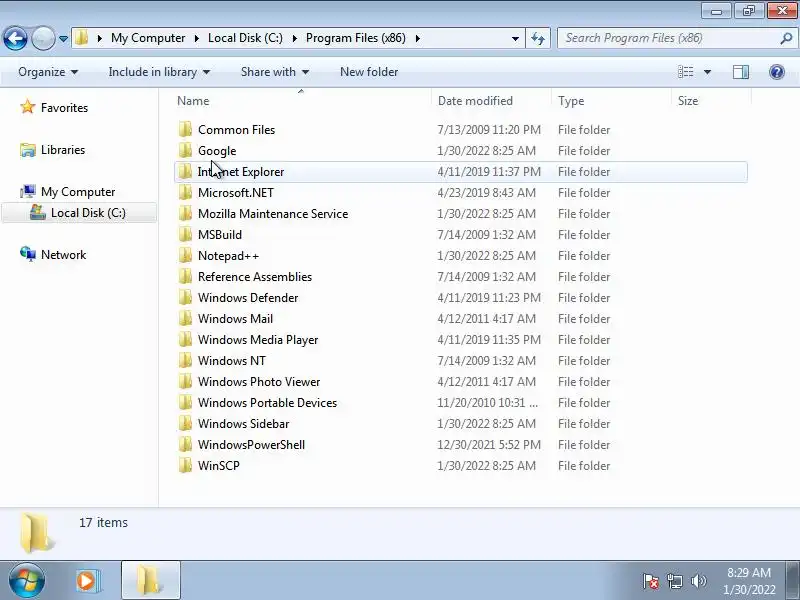The width and height of the screenshot is (800, 600).
Task: Click Local Disk (C:) in the address breadcrumb
Action: (245, 38)
